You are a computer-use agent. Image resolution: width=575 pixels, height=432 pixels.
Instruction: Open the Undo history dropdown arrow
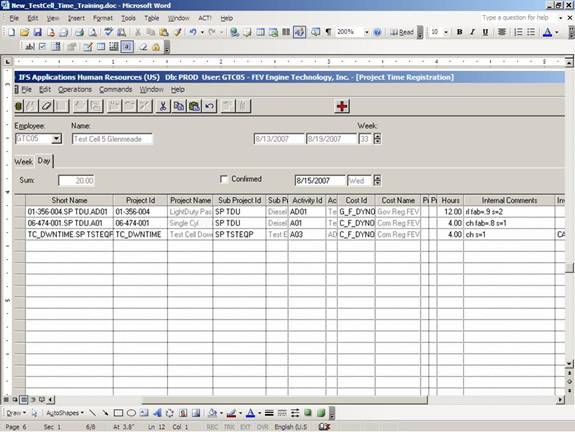pos(202,32)
